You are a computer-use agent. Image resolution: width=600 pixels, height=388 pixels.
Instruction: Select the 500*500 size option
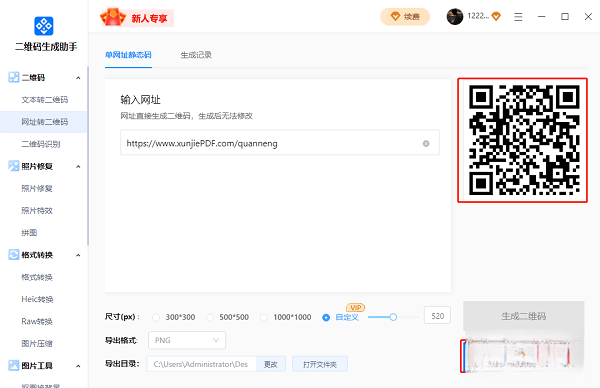(x=210, y=317)
